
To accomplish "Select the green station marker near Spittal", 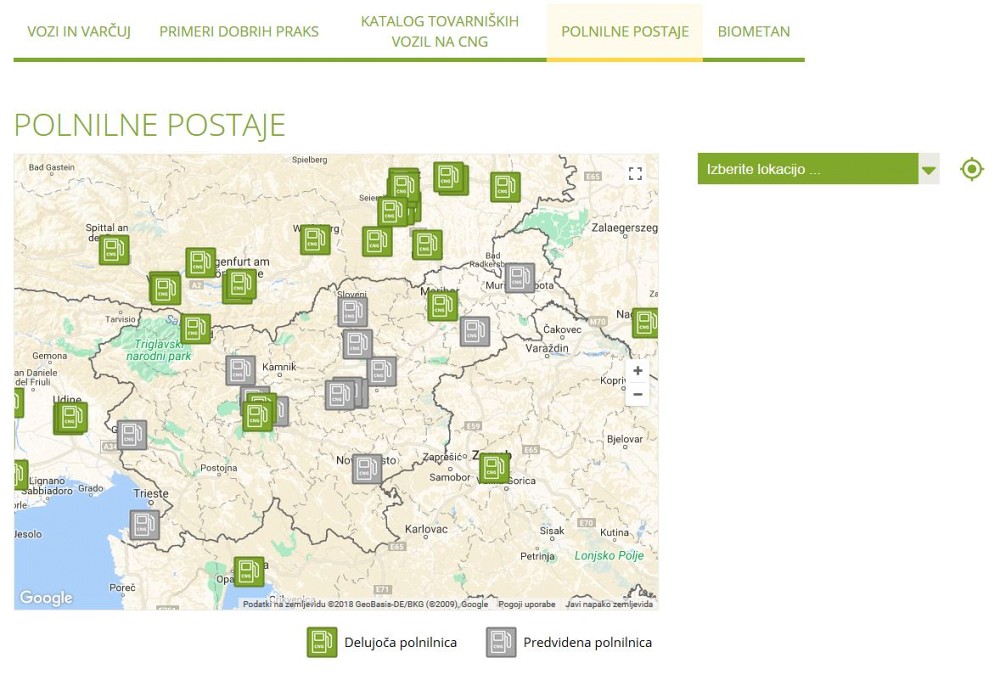I will coord(114,249).
